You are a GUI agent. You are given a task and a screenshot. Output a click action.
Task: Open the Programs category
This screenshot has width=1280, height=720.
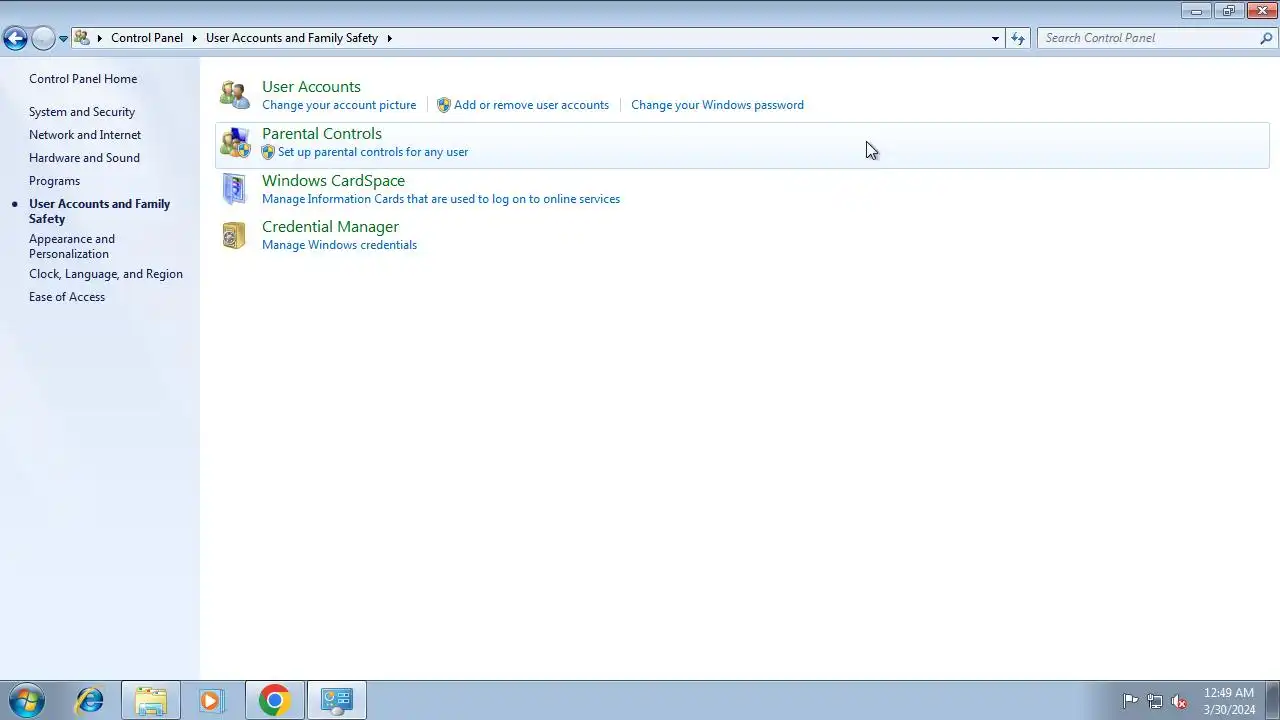click(x=54, y=181)
